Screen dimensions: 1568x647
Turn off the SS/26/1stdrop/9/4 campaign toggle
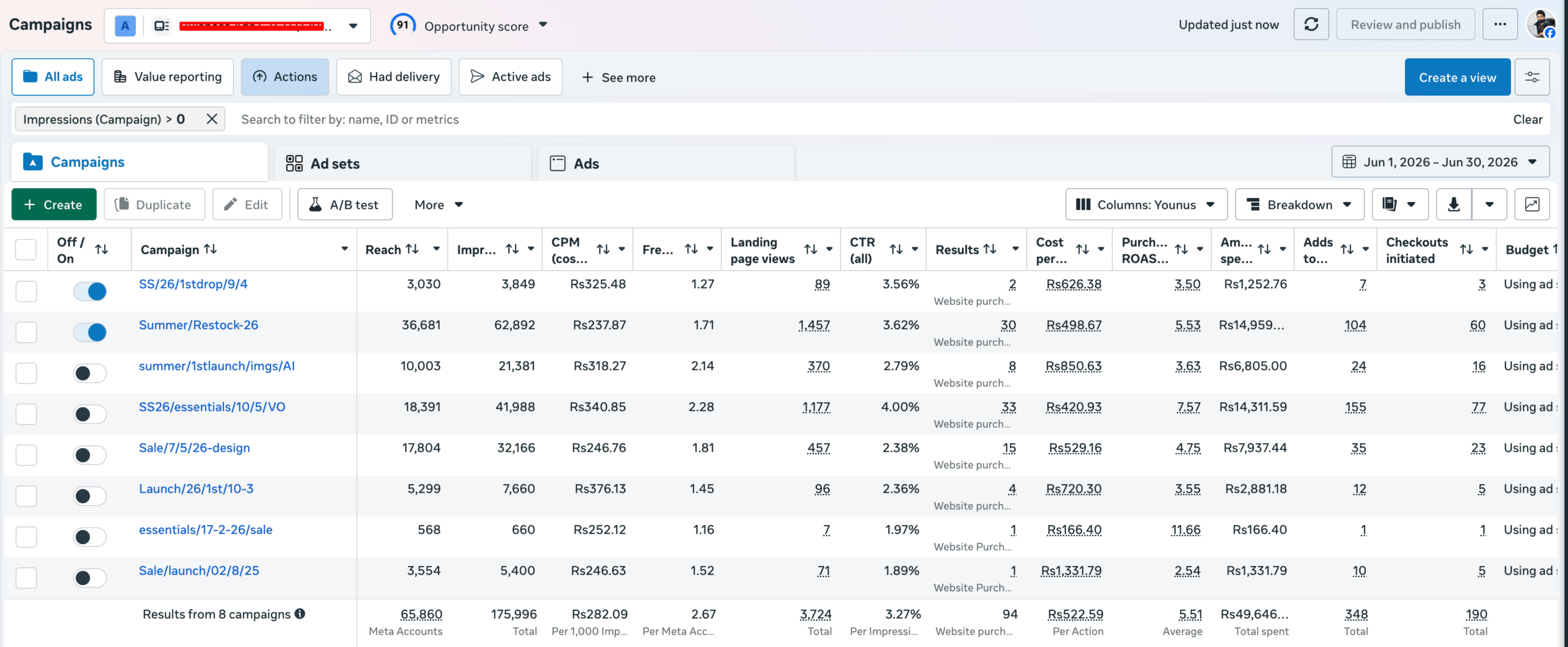click(89, 291)
